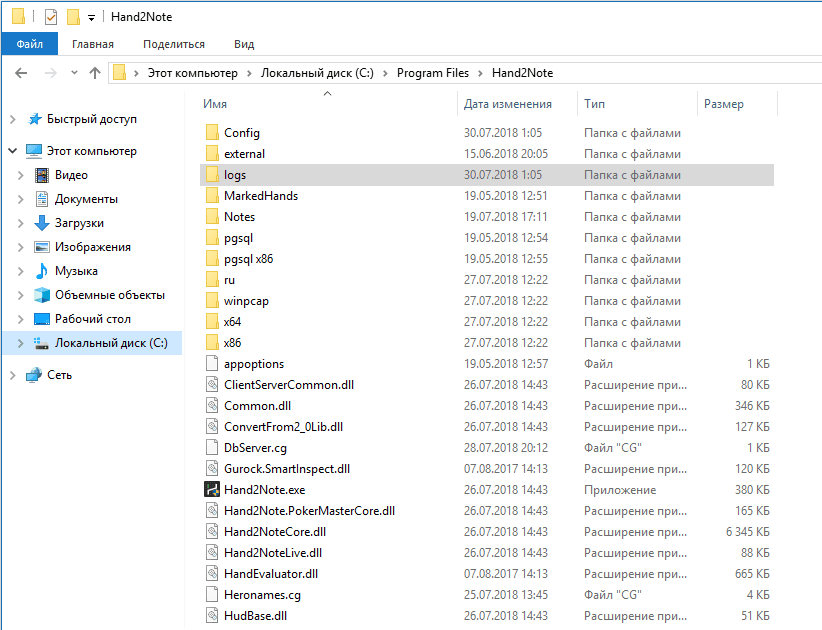Click the Documents icon in sidebar

42,199
